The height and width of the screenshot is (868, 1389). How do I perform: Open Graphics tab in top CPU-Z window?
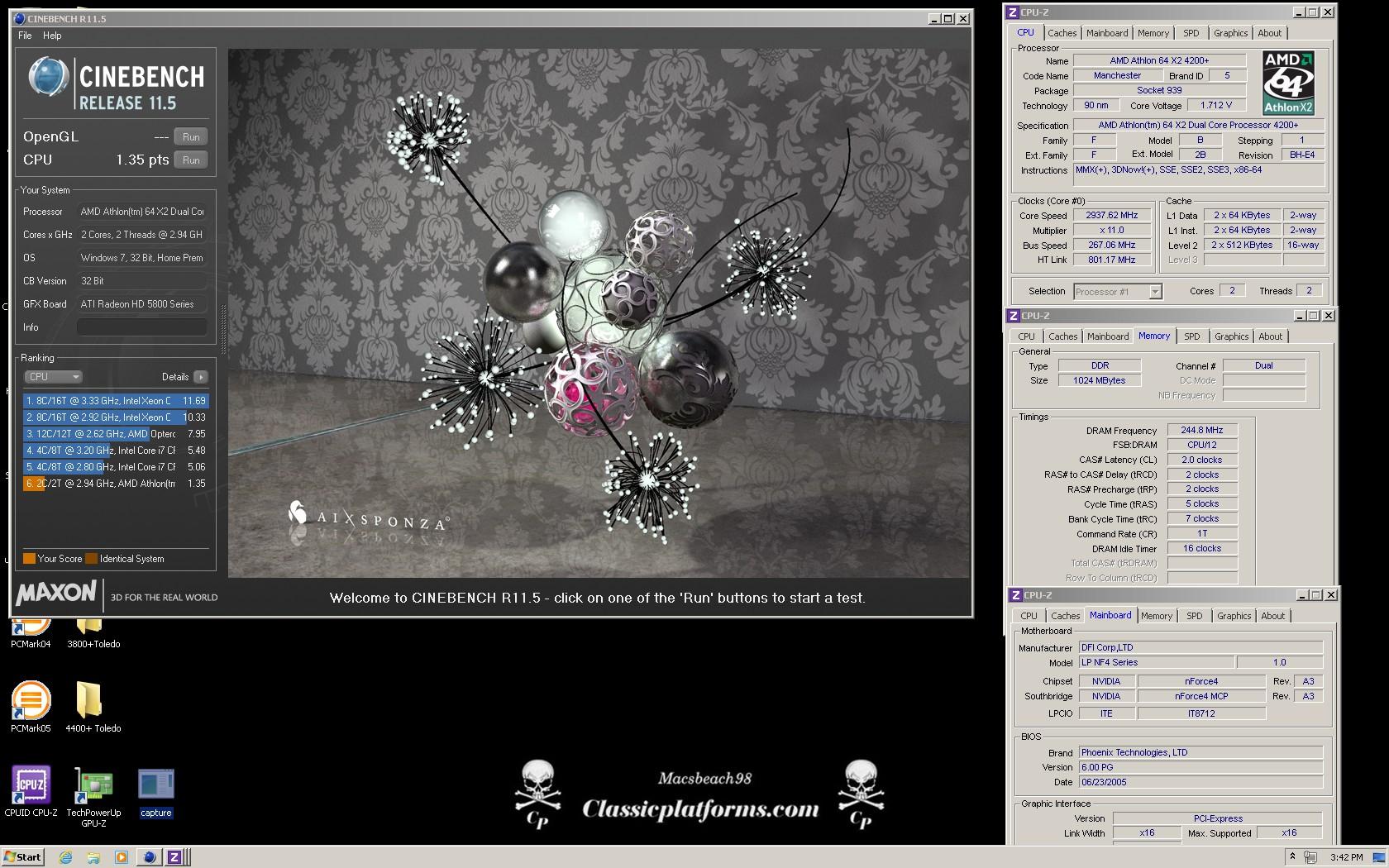click(1231, 33)
